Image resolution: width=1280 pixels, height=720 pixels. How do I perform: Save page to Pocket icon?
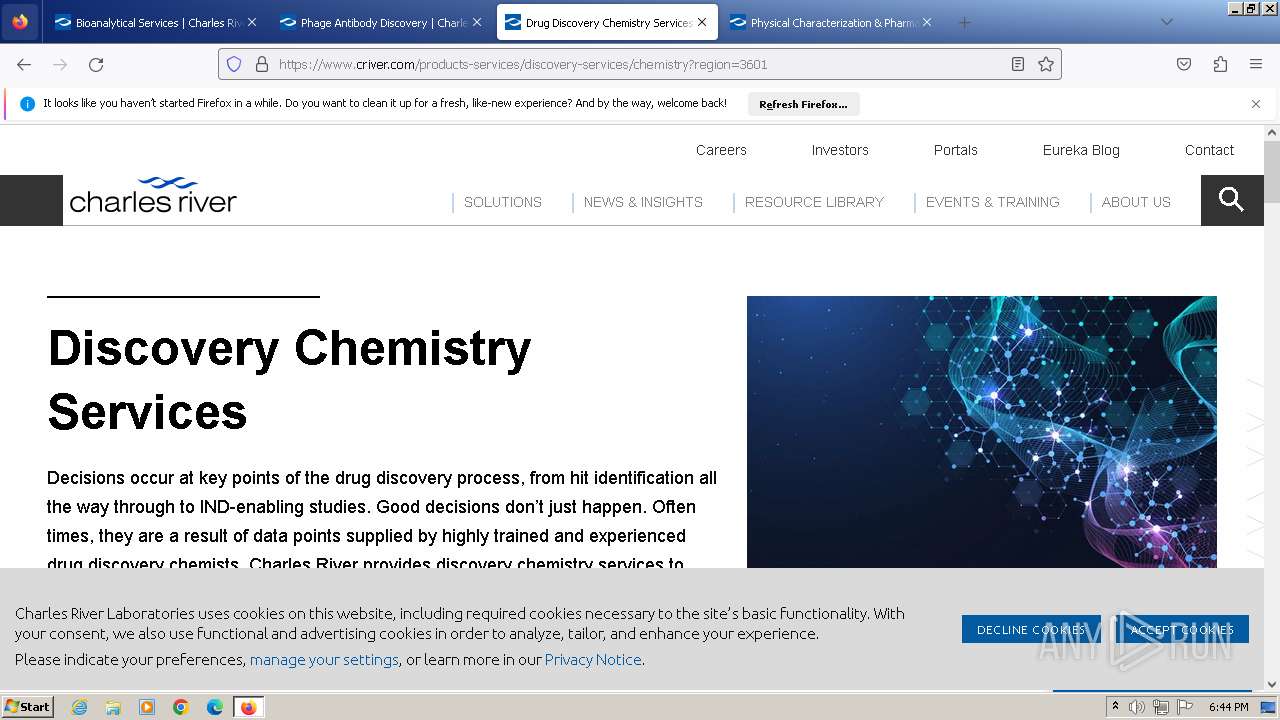coord(1184,64)
